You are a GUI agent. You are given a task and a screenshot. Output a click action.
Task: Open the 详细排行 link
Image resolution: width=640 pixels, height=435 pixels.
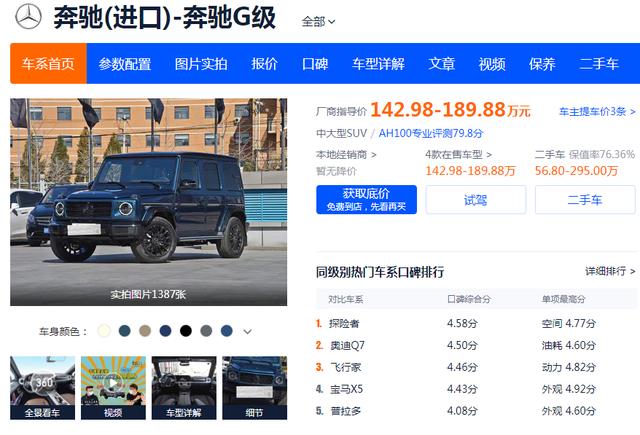click(610, 271)
